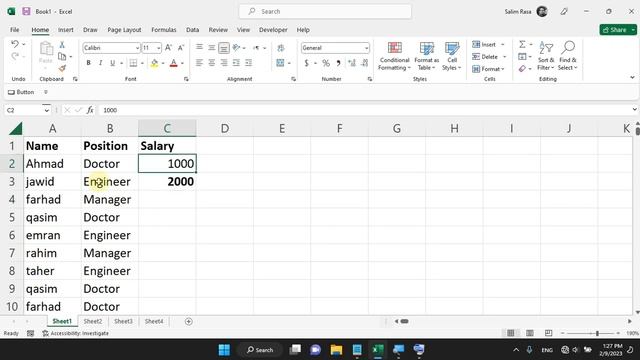The image size is (640, 360).
Task: Click the Windows Start button
Action: 224,350
